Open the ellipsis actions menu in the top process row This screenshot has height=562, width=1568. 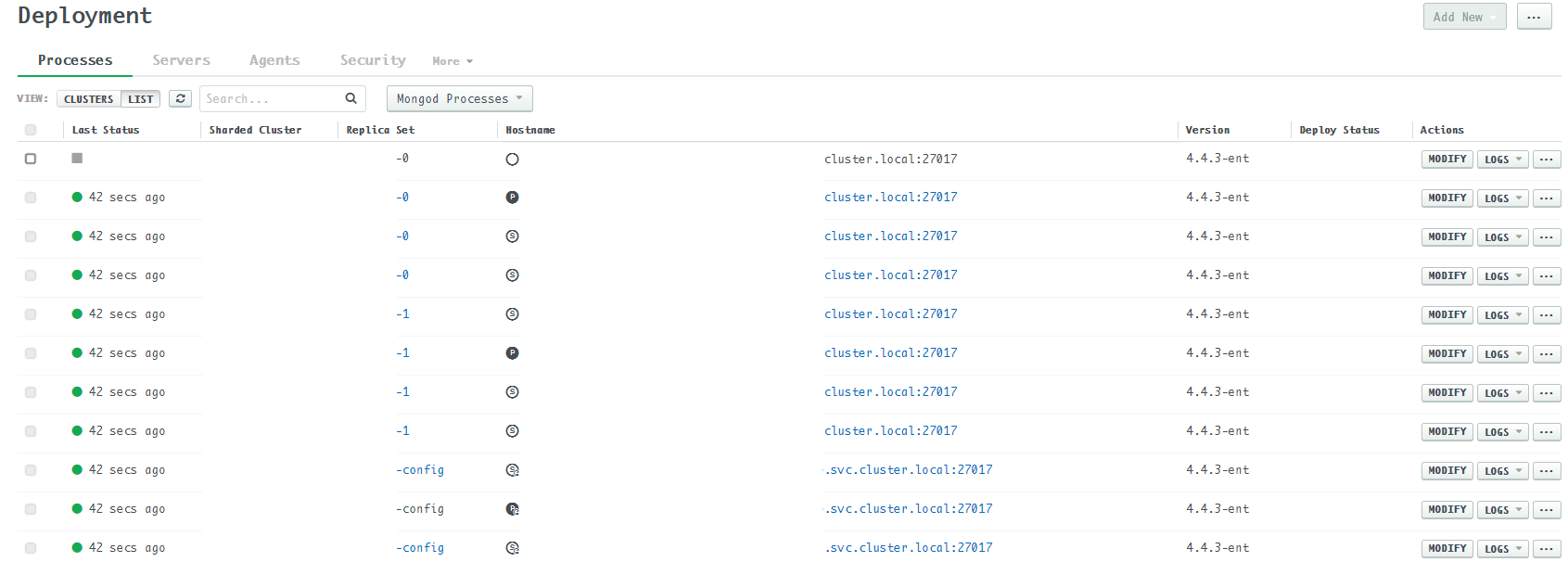1546,160
